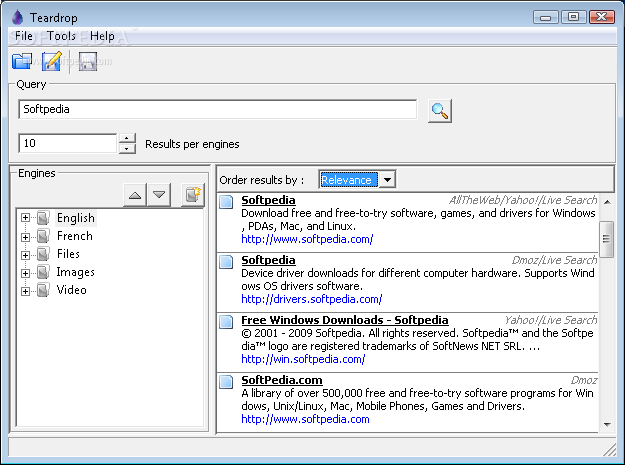This screenshot has width=625, height=465.
Task: Click the new engine icon button
Action: 193,195
